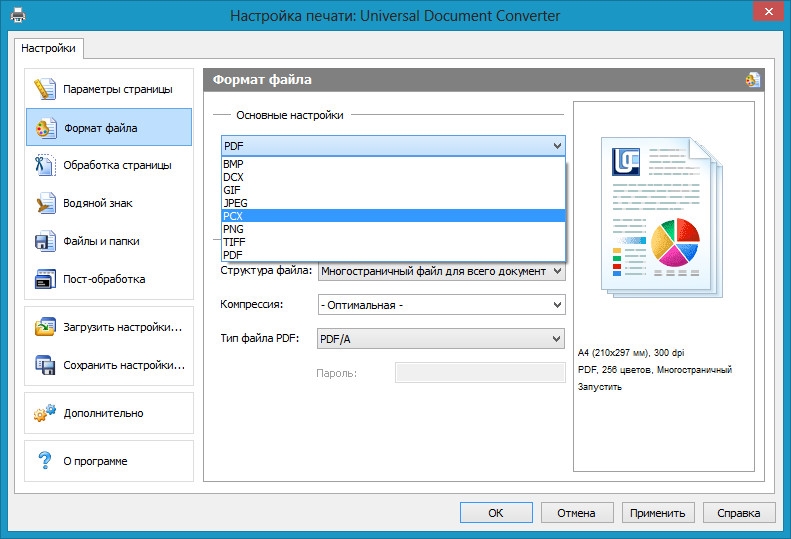Click the Обработка страницы scissors icon

45,165
